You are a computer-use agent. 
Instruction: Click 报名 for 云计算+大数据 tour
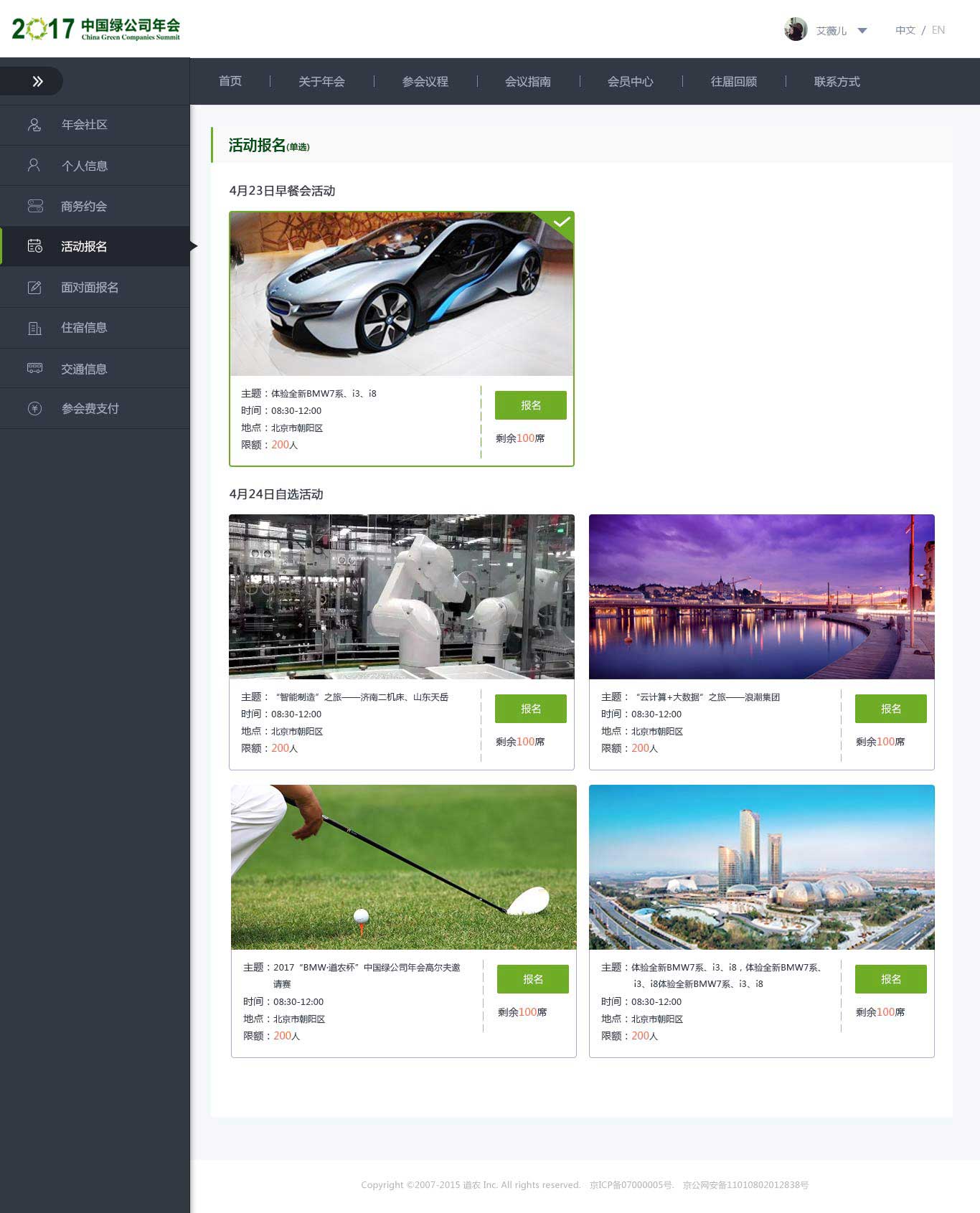[890, 709]
